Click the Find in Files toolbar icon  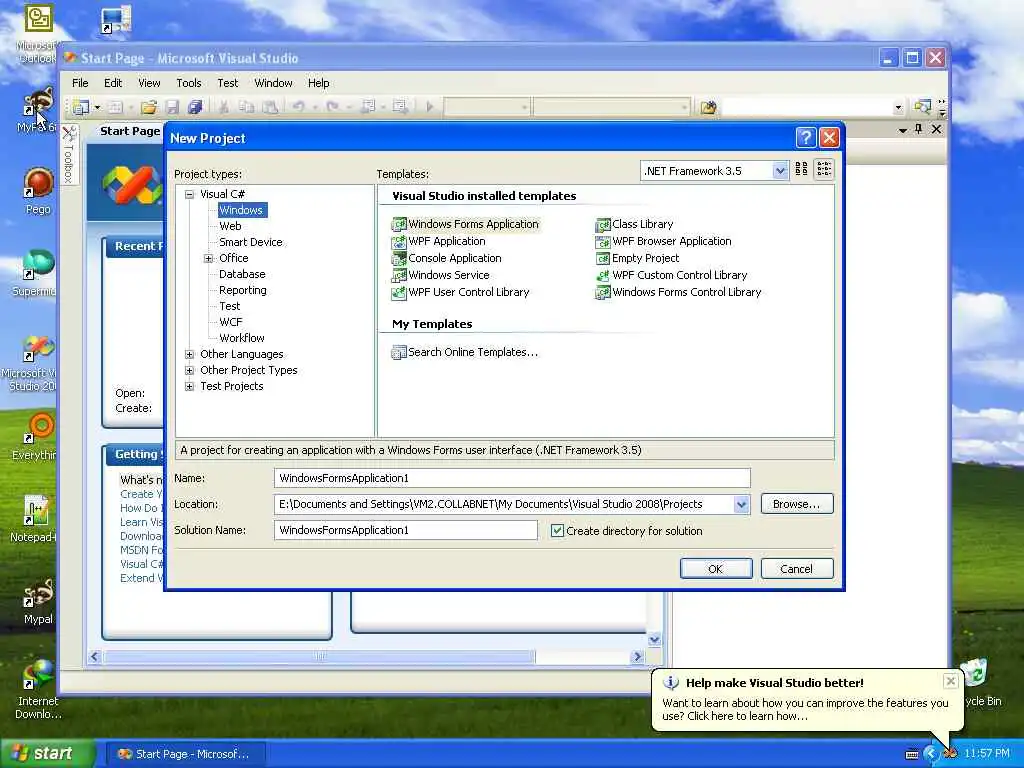click(x=709, y=106)
